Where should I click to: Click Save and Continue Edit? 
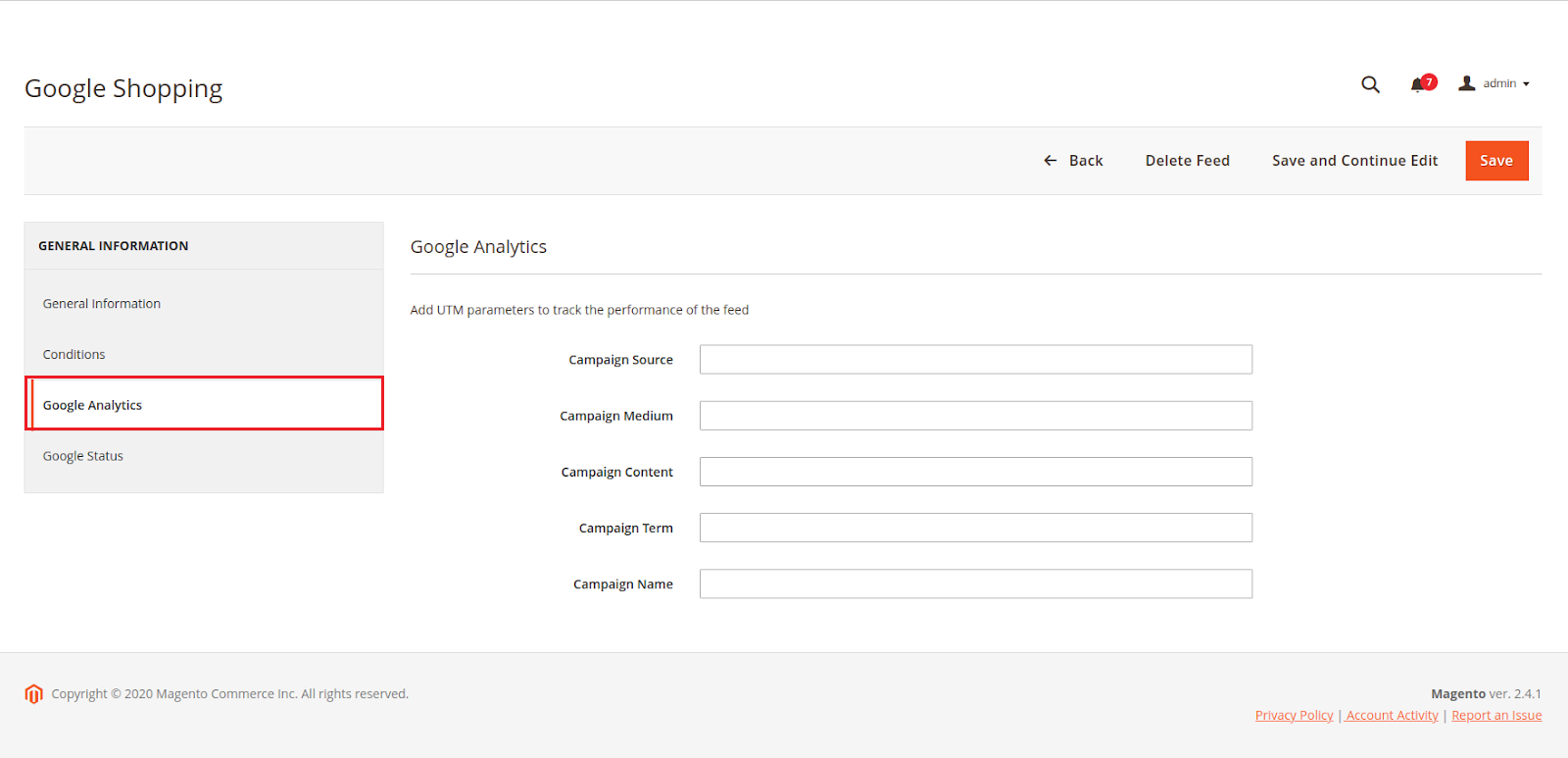1354,161
